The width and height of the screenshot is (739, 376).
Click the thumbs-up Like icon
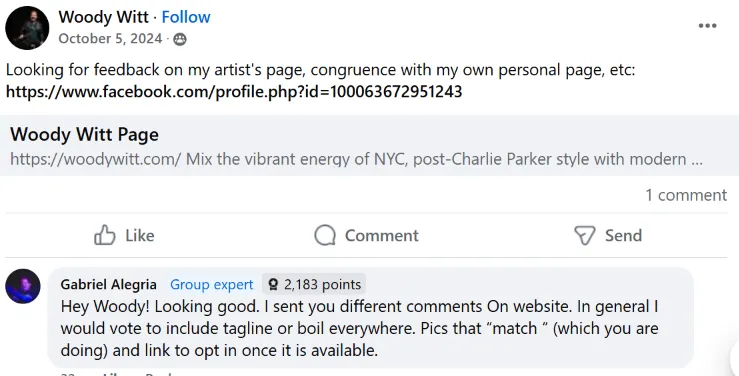tap(105, 235)
